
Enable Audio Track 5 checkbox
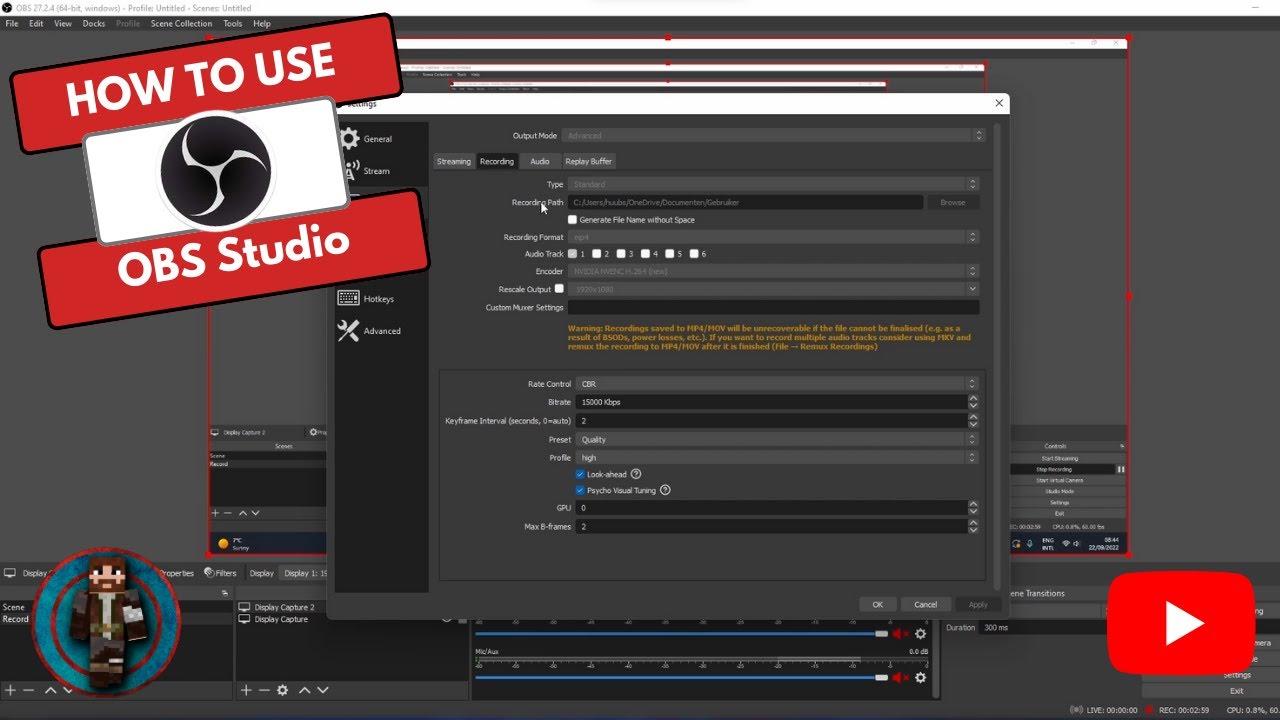669,254
